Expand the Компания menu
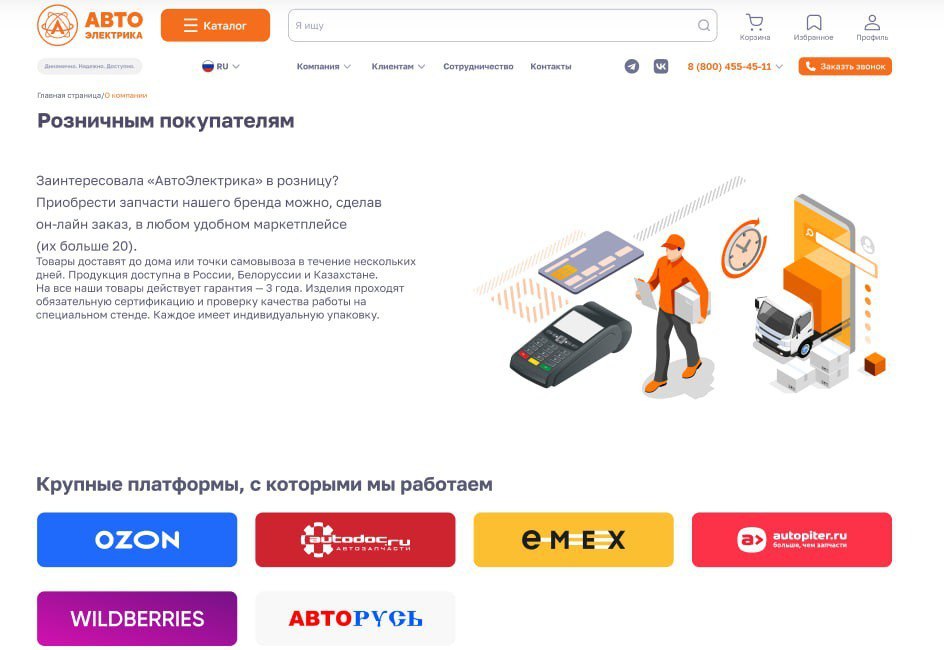This screenshot has width=944, height=650. coord(323,66)
